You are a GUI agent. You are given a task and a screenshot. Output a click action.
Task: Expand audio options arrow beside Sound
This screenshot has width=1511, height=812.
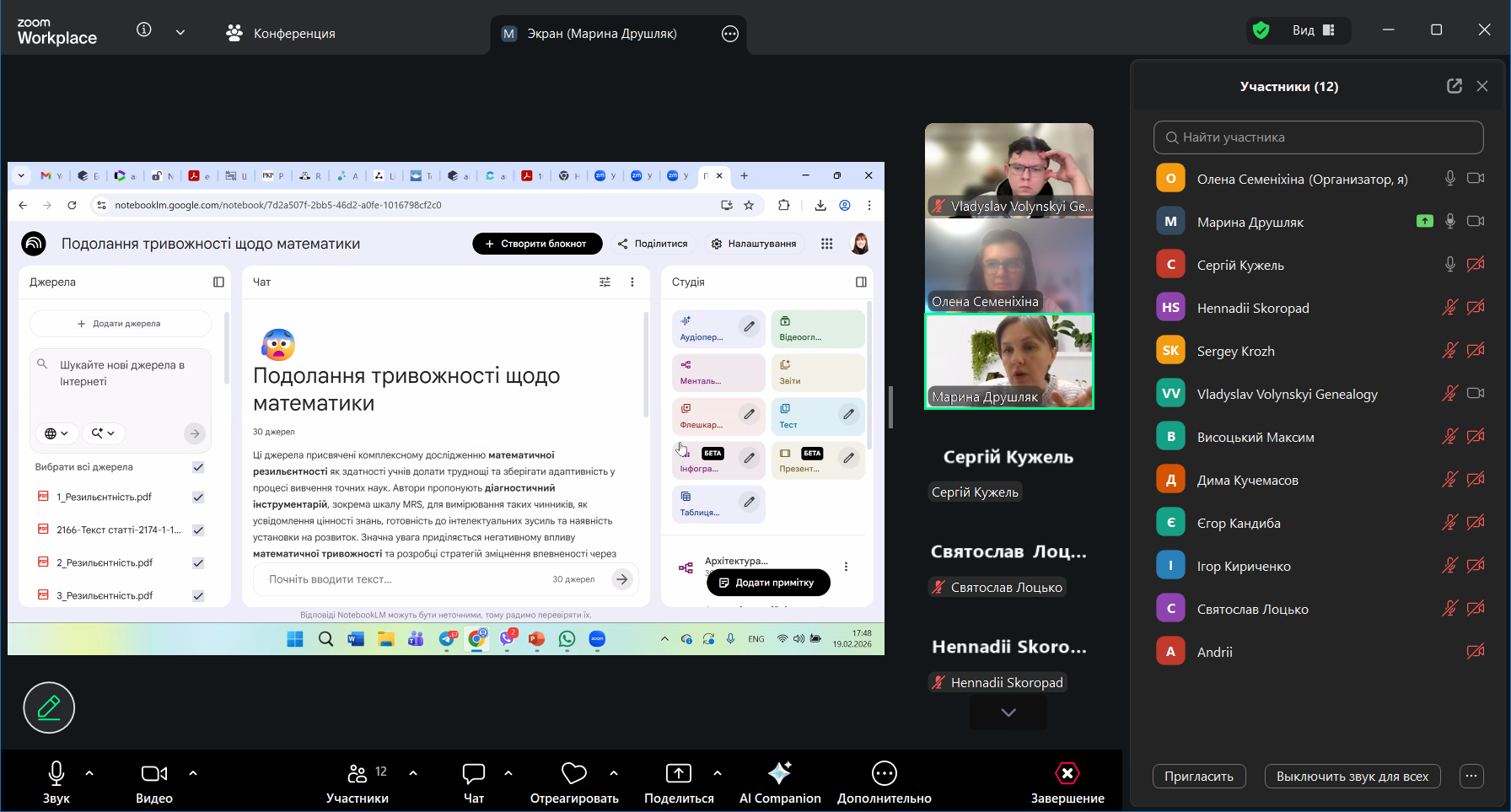pyautogui.click(x=89, y=772)
